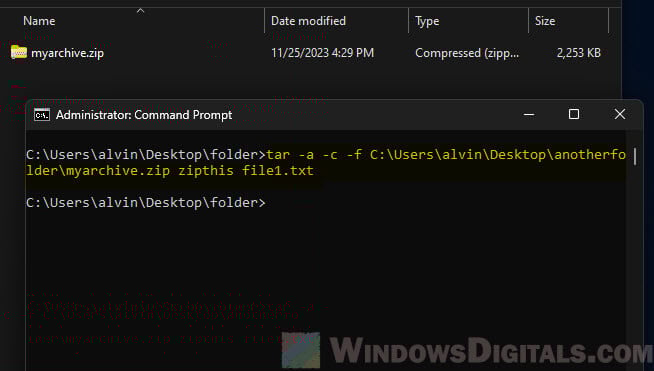654x371 pixels.
Task: Select the myarchive.zip file name
Action: 68,53
